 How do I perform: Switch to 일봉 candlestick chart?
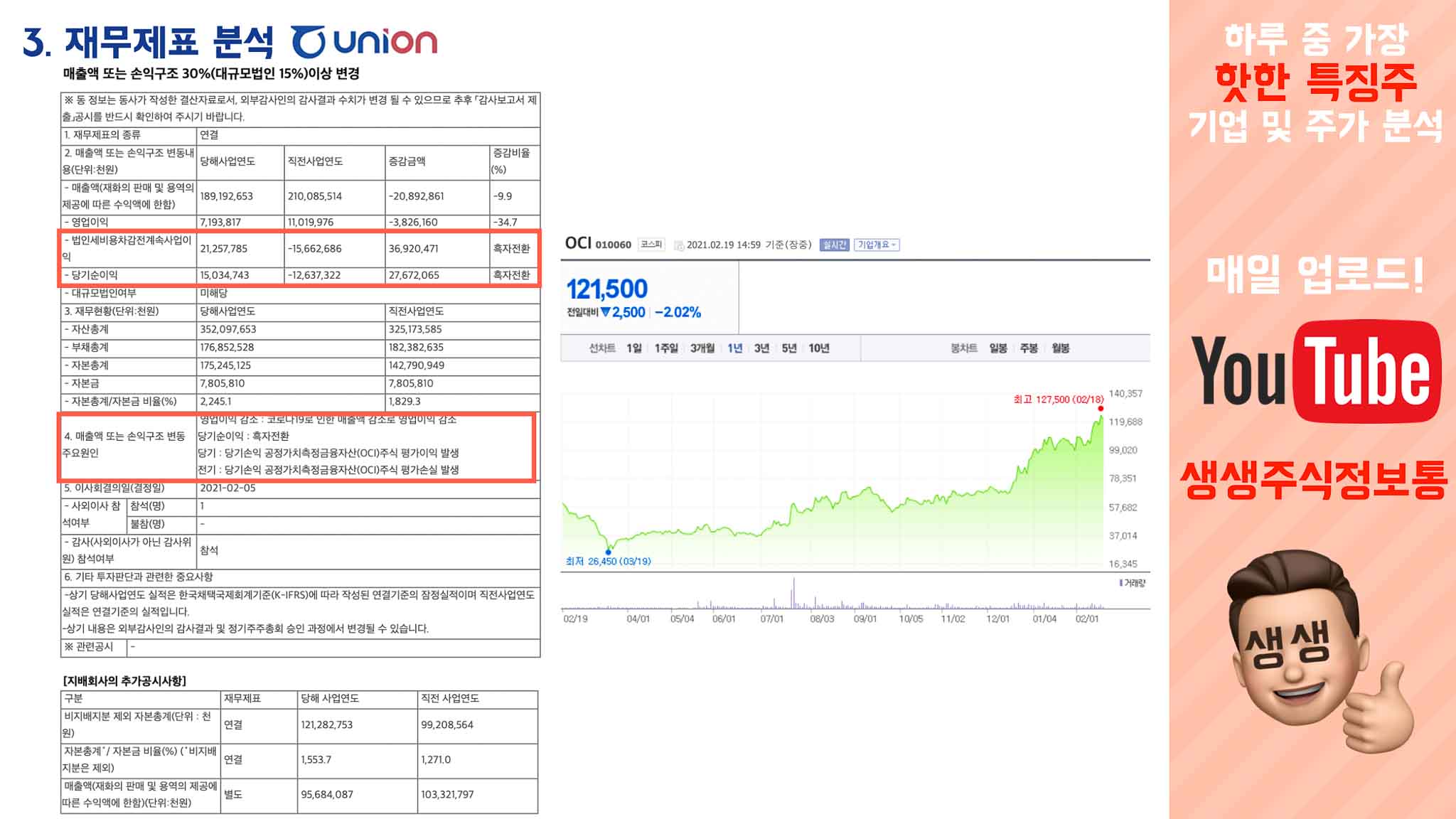(998, 348)
